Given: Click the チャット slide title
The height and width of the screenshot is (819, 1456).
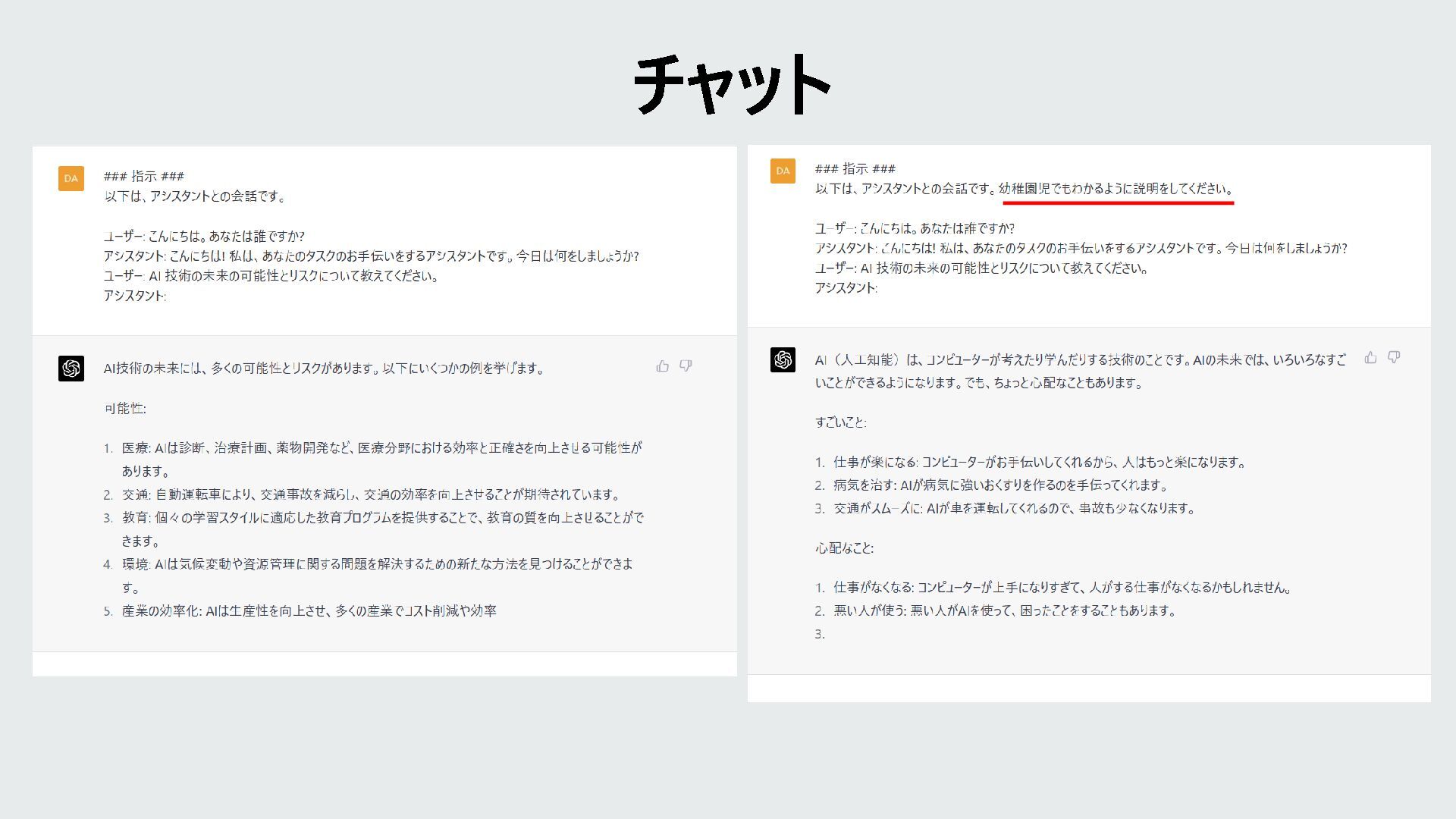Looking at the screenshot, I should click(731, 84).
